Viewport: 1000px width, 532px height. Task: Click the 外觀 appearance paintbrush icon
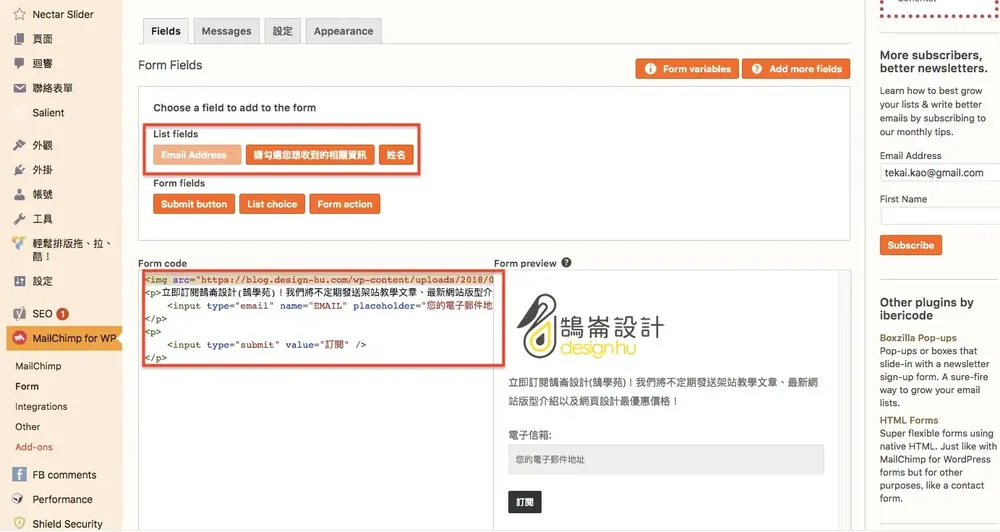[19, 145]
